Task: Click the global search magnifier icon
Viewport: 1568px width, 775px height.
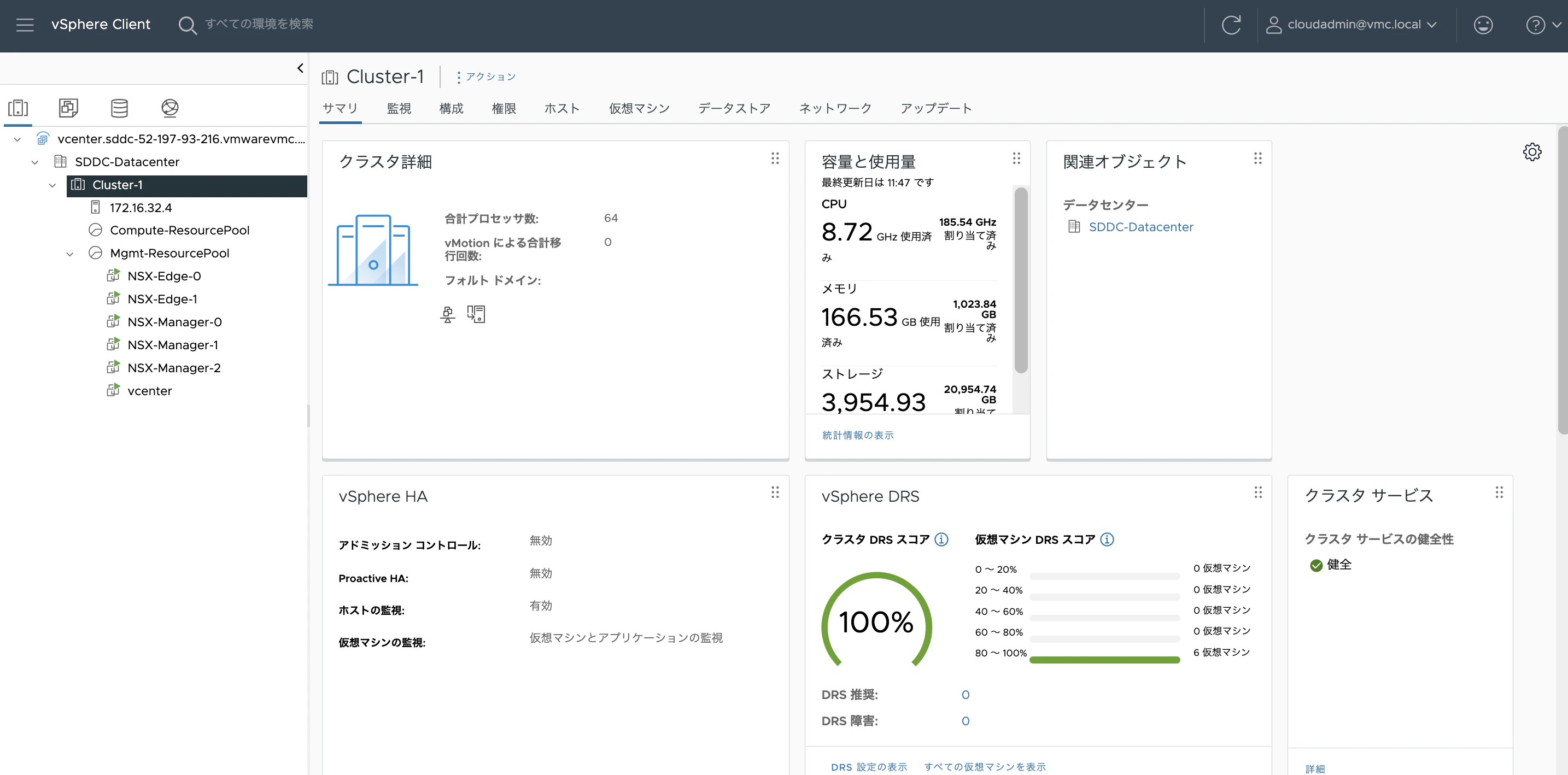Action: point(187,25)
